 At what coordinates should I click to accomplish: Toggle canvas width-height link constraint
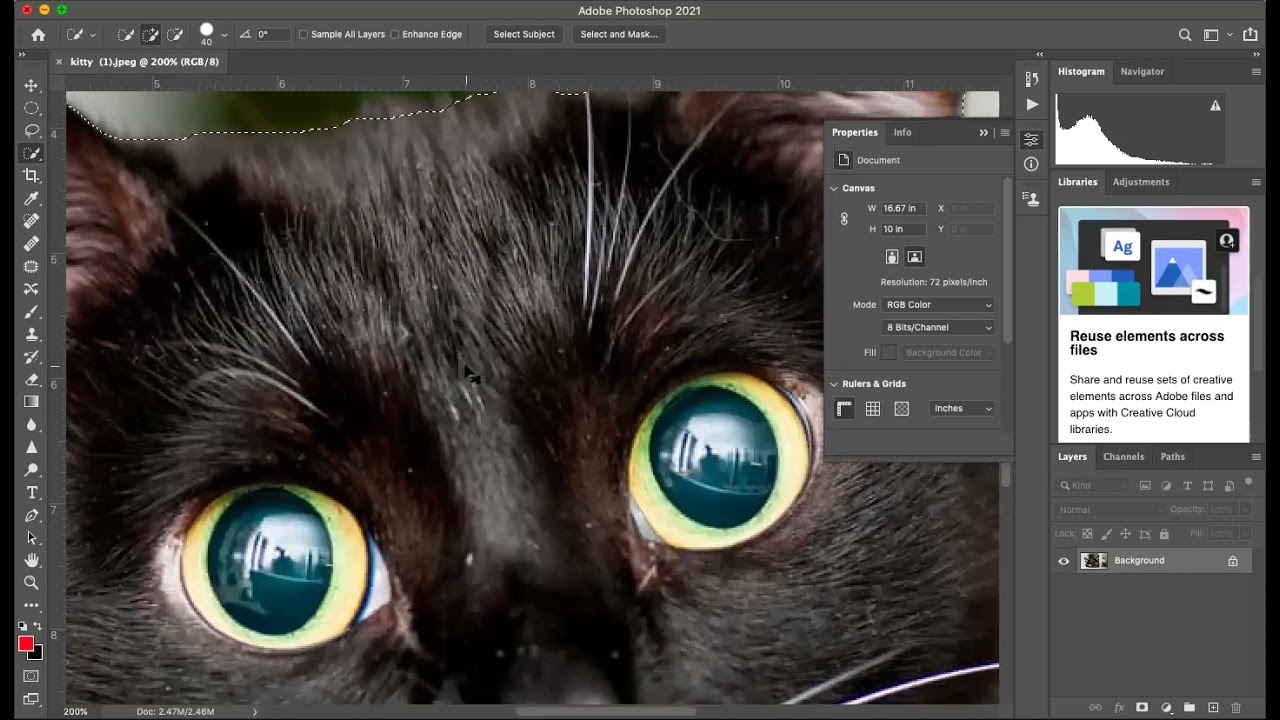point(844,219)
